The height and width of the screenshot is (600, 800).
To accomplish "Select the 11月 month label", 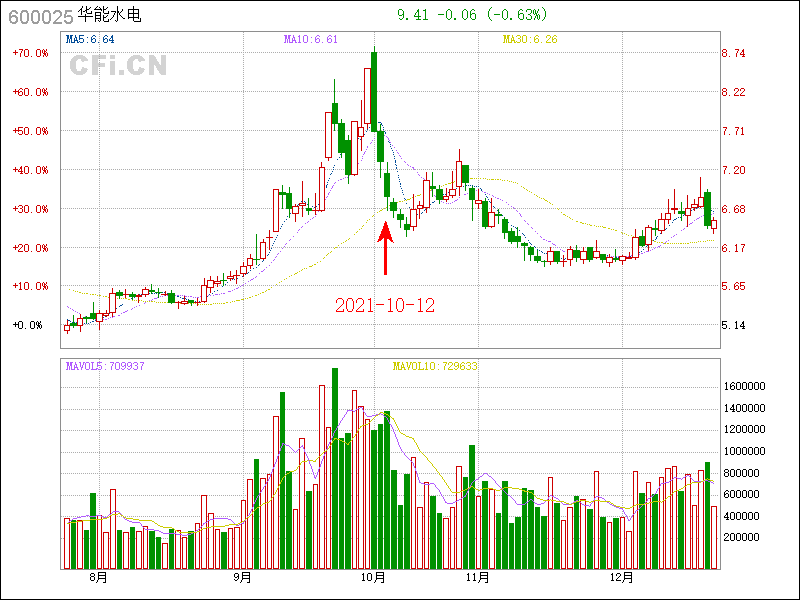I will 477,577.
